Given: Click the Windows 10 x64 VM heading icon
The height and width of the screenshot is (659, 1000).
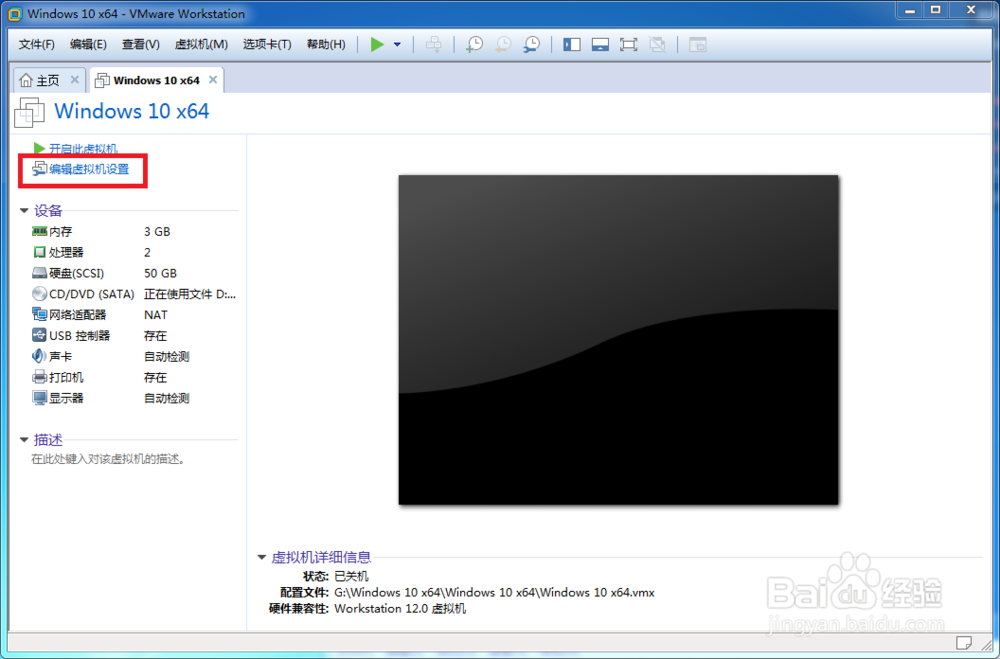Looking at the screenshot, I should pyautogui.click(x=29, y=113).
